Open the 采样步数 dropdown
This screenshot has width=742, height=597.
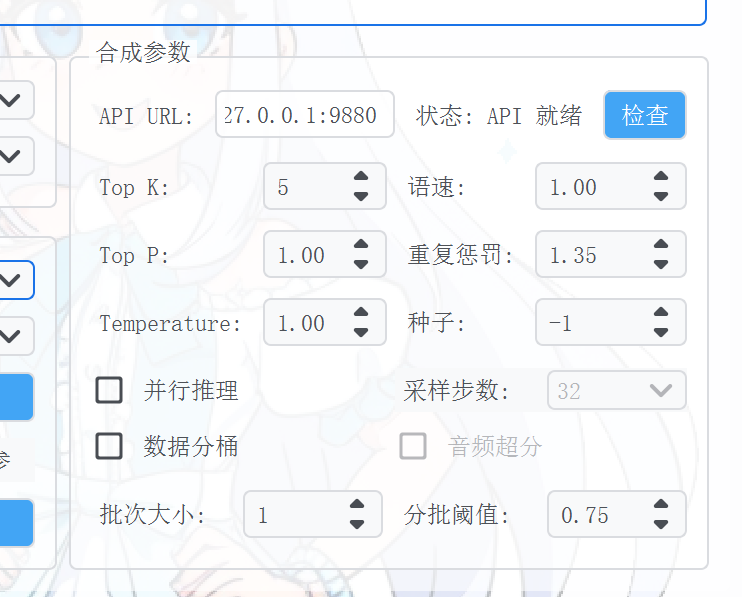coord(616,390)
